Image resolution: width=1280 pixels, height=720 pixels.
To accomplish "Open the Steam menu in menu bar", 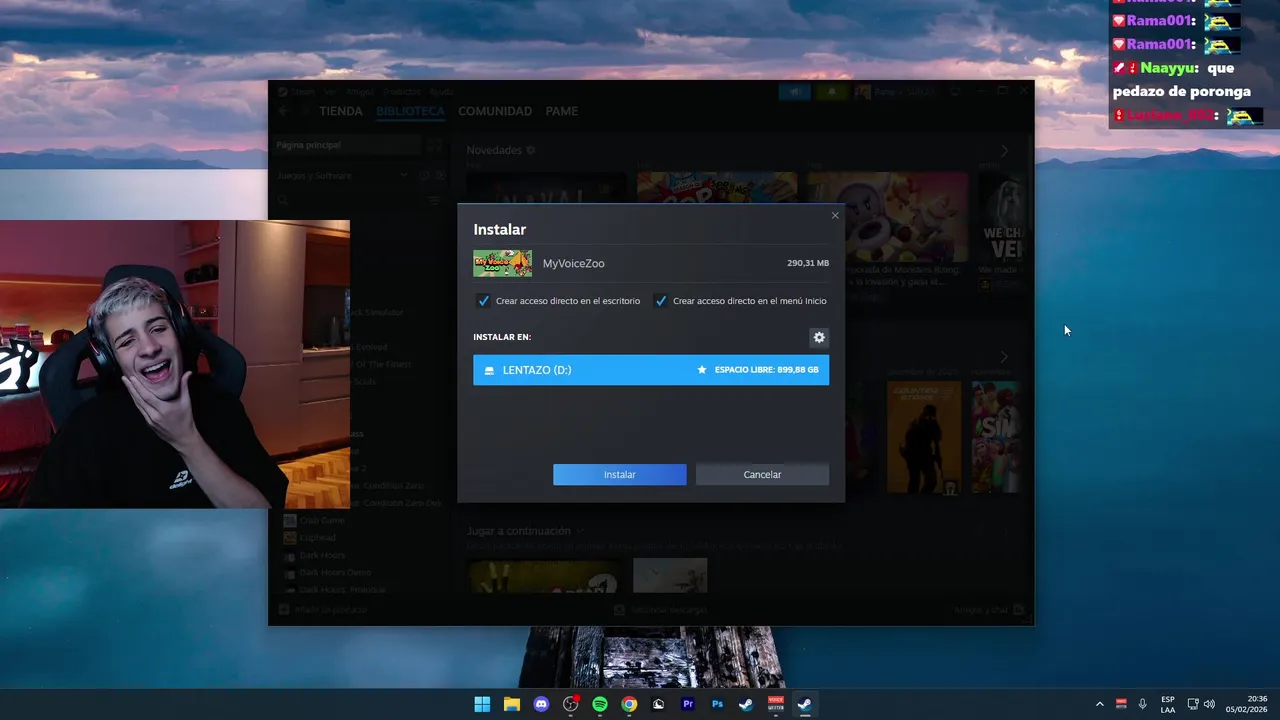I will pyautogui.click(x=302, y=91).
